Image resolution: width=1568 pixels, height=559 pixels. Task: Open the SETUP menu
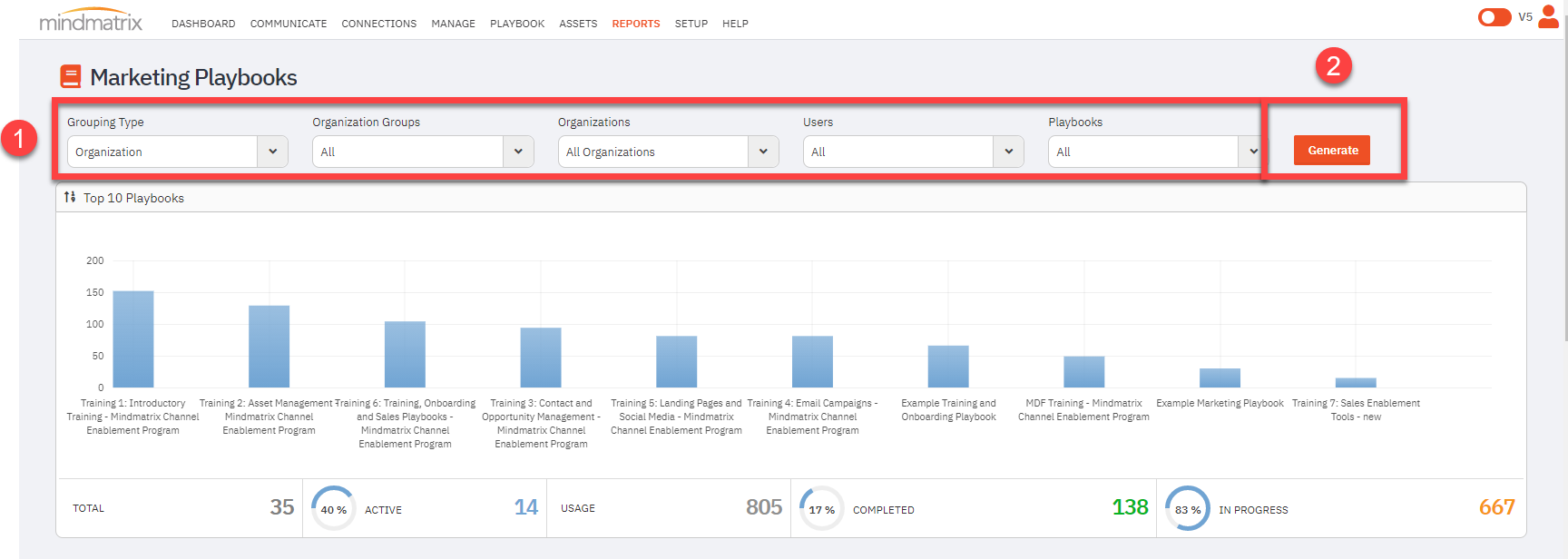click(x=691, y=24)
